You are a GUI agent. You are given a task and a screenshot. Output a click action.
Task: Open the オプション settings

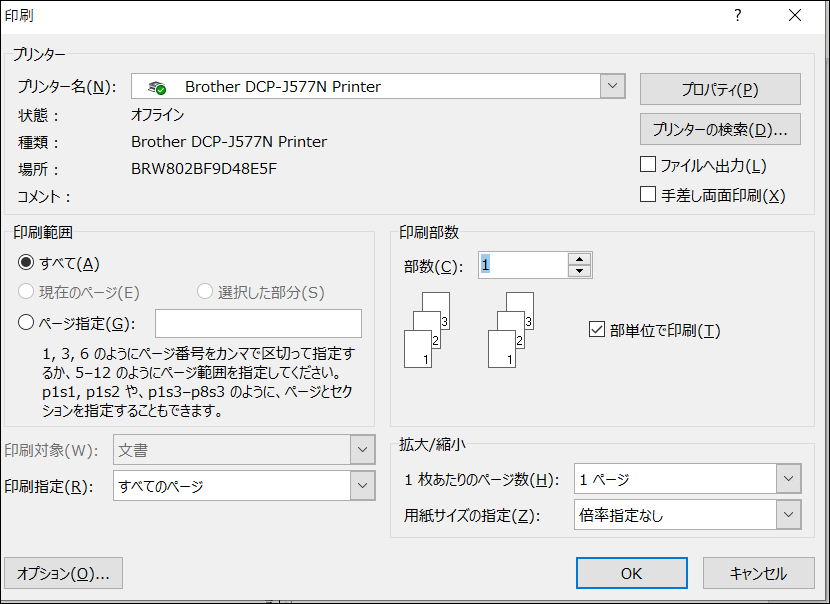(x=63, y=573)
